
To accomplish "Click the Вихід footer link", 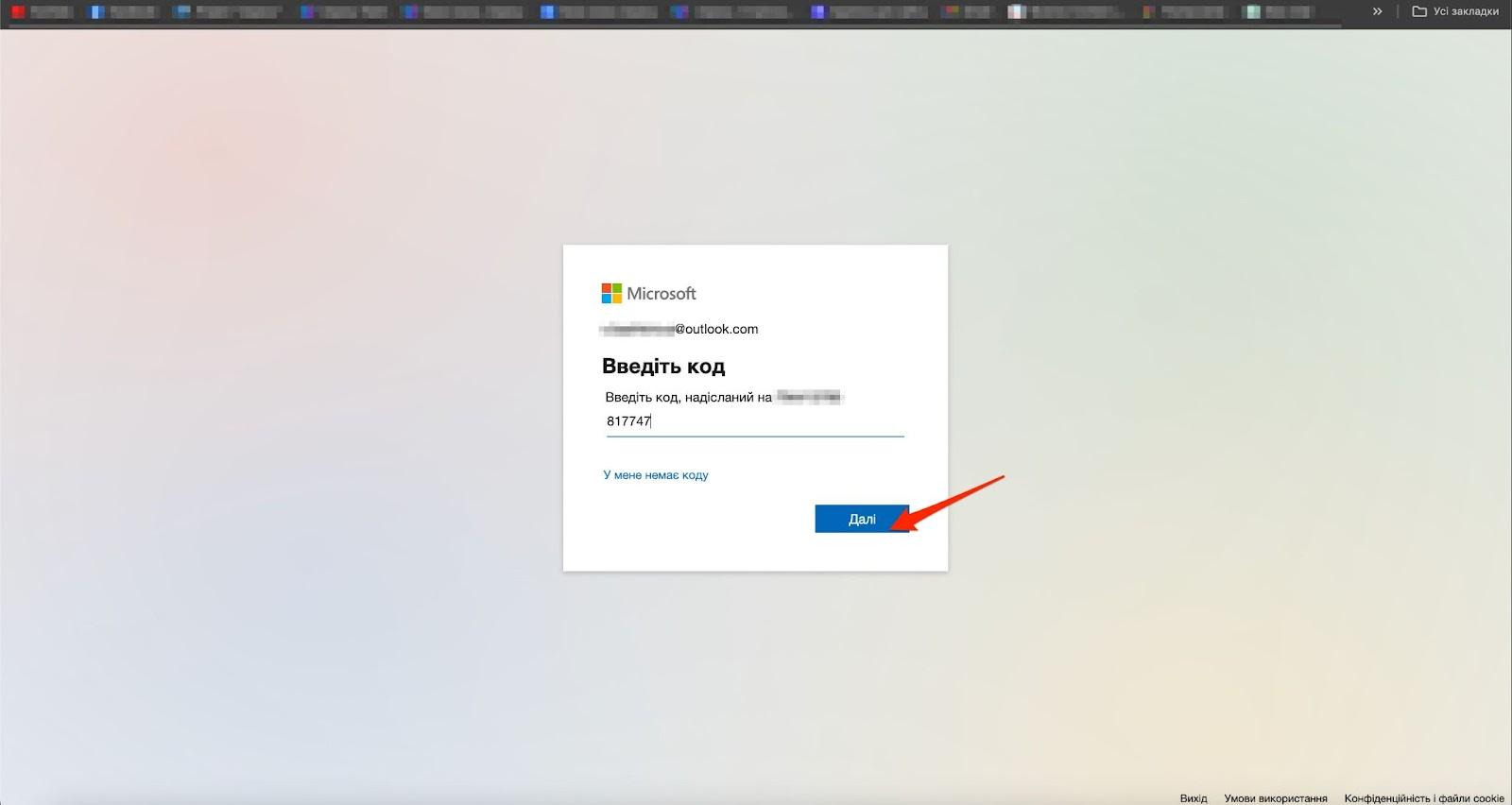I will coord(1194,798).
